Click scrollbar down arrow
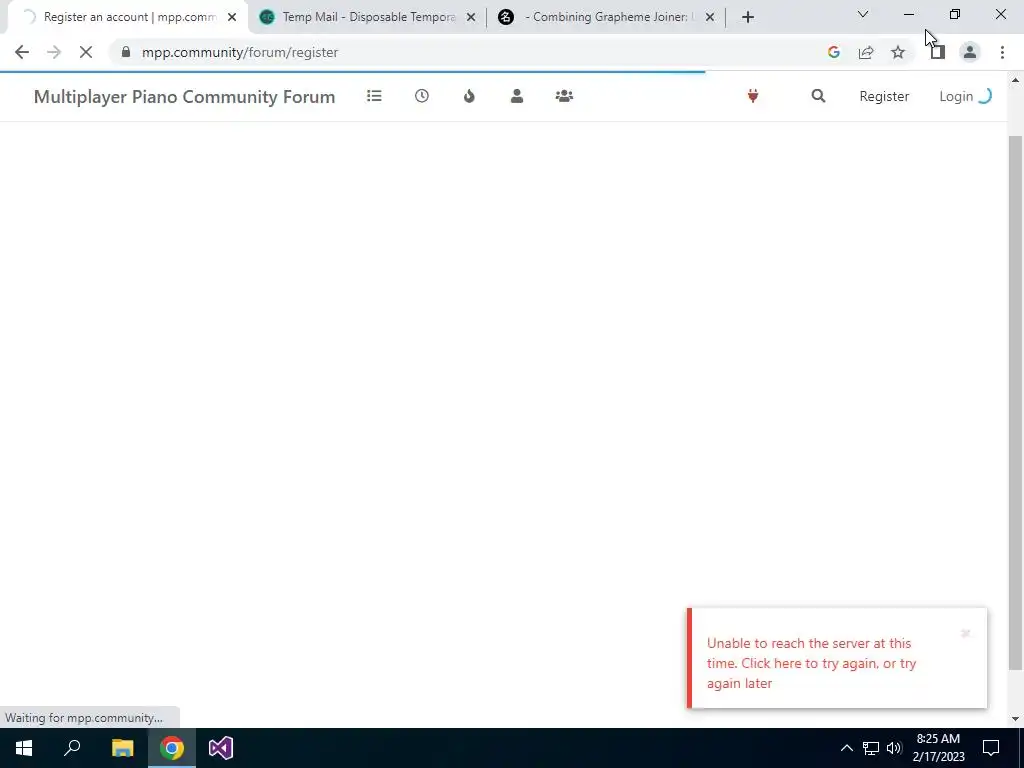The width and height of the screenshot is (1024, 768). point(1015,719)
